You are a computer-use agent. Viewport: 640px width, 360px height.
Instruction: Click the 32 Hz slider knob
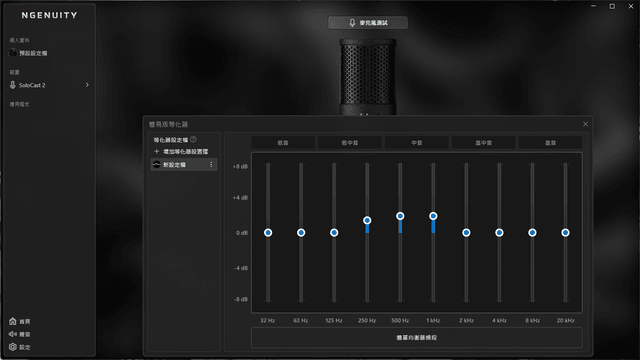point(268,233)
